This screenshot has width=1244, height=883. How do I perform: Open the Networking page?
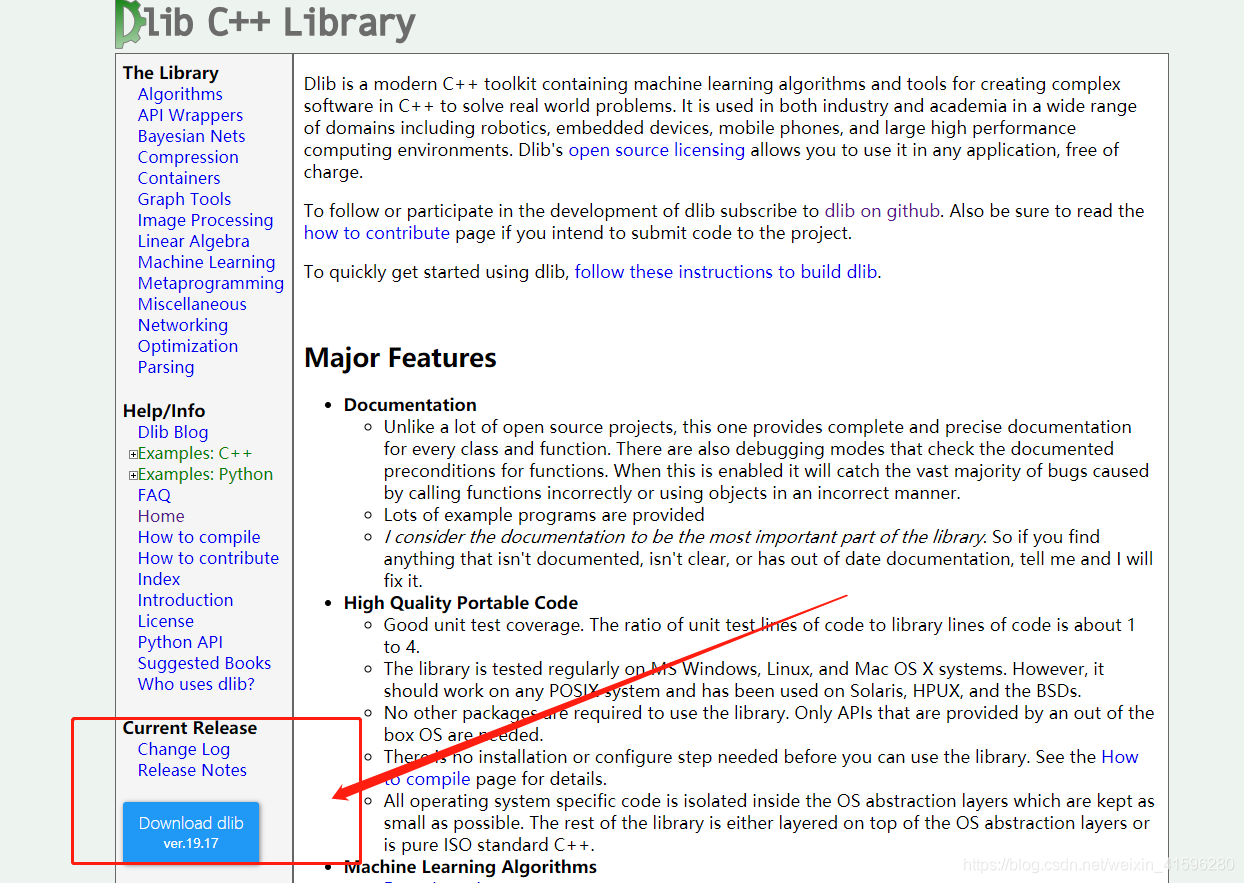click(183, 325)
